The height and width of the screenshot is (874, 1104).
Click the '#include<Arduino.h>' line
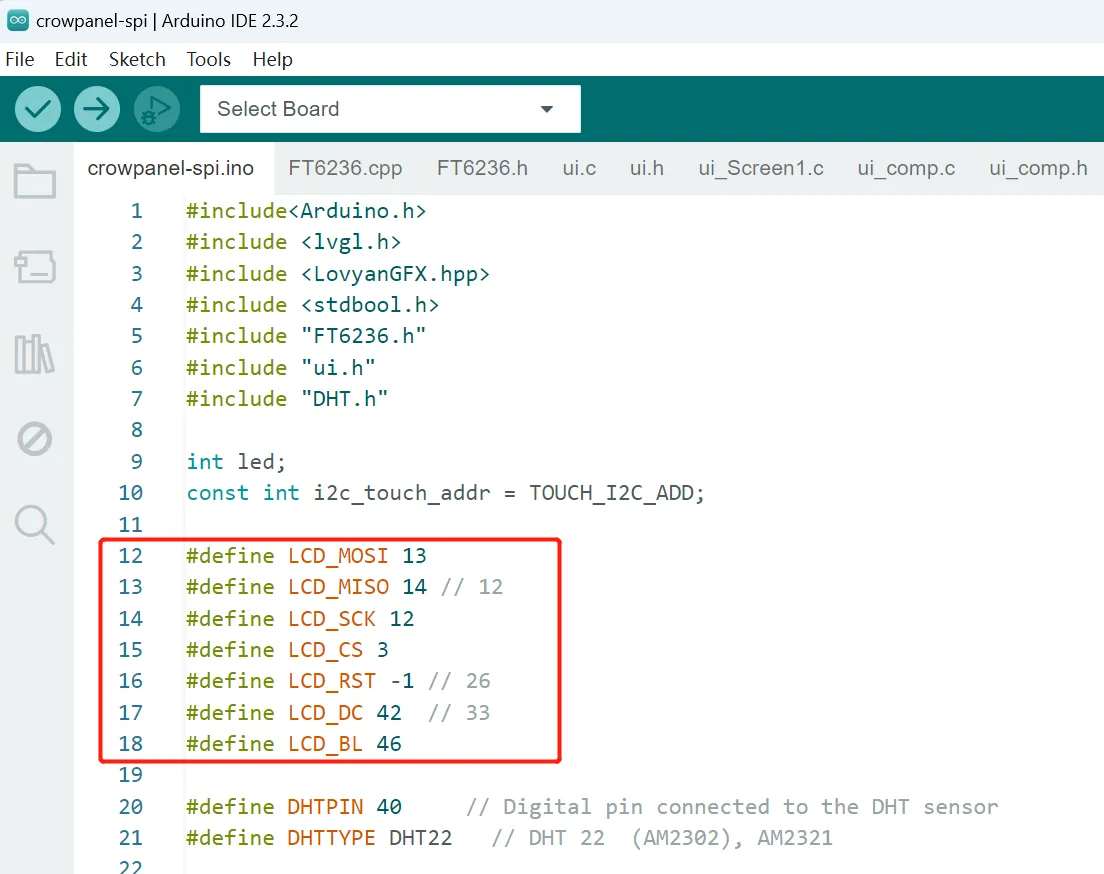306,211
